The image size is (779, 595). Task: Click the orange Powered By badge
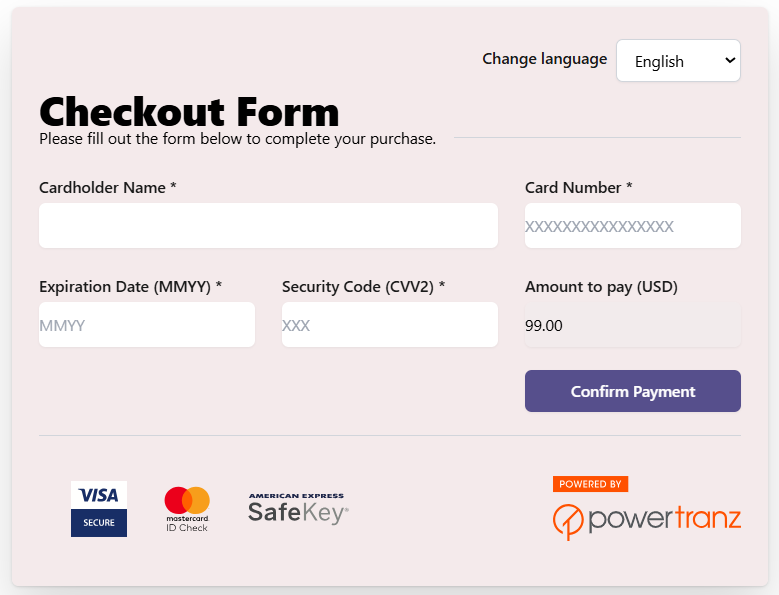(x=590, y=484)
